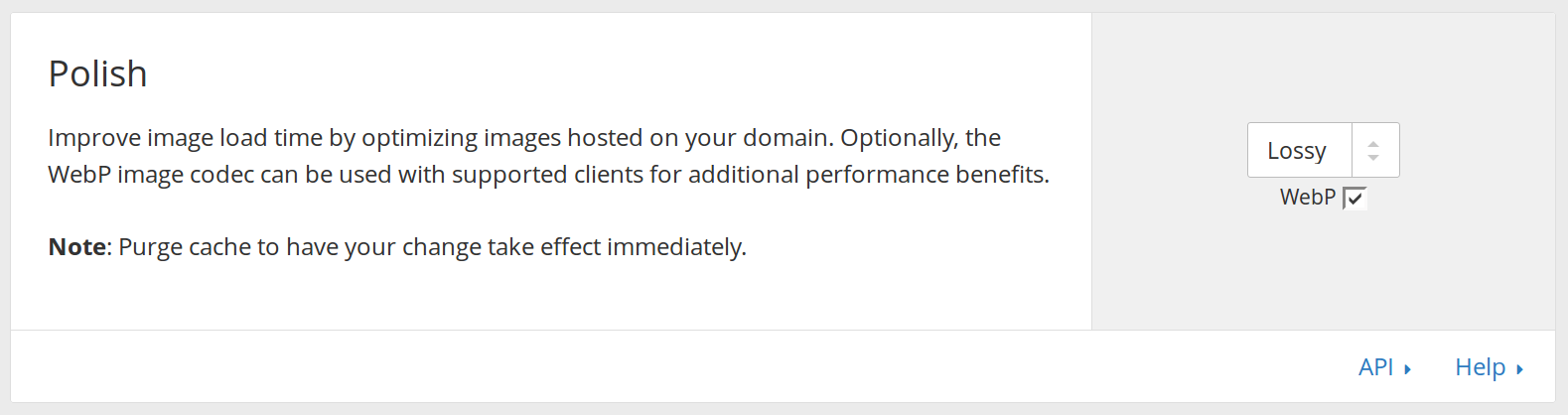The height and width of the screenshot is (415, 1568).
Task: Click the upper arrow in the Lossy selector
Action: pyautogui.click(x=1373, y=144)
